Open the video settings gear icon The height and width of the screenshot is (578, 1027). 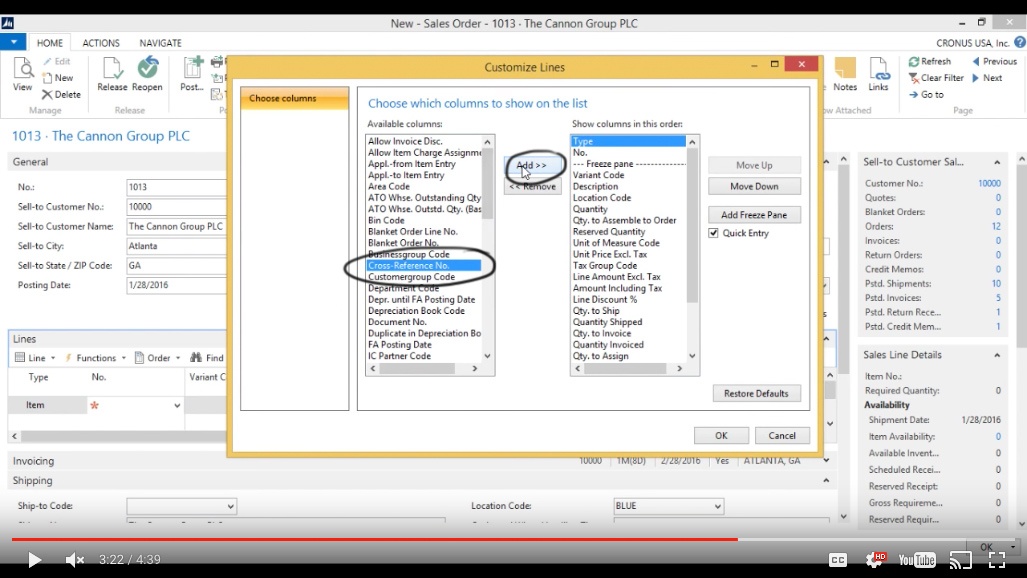[x=876, y=560]
